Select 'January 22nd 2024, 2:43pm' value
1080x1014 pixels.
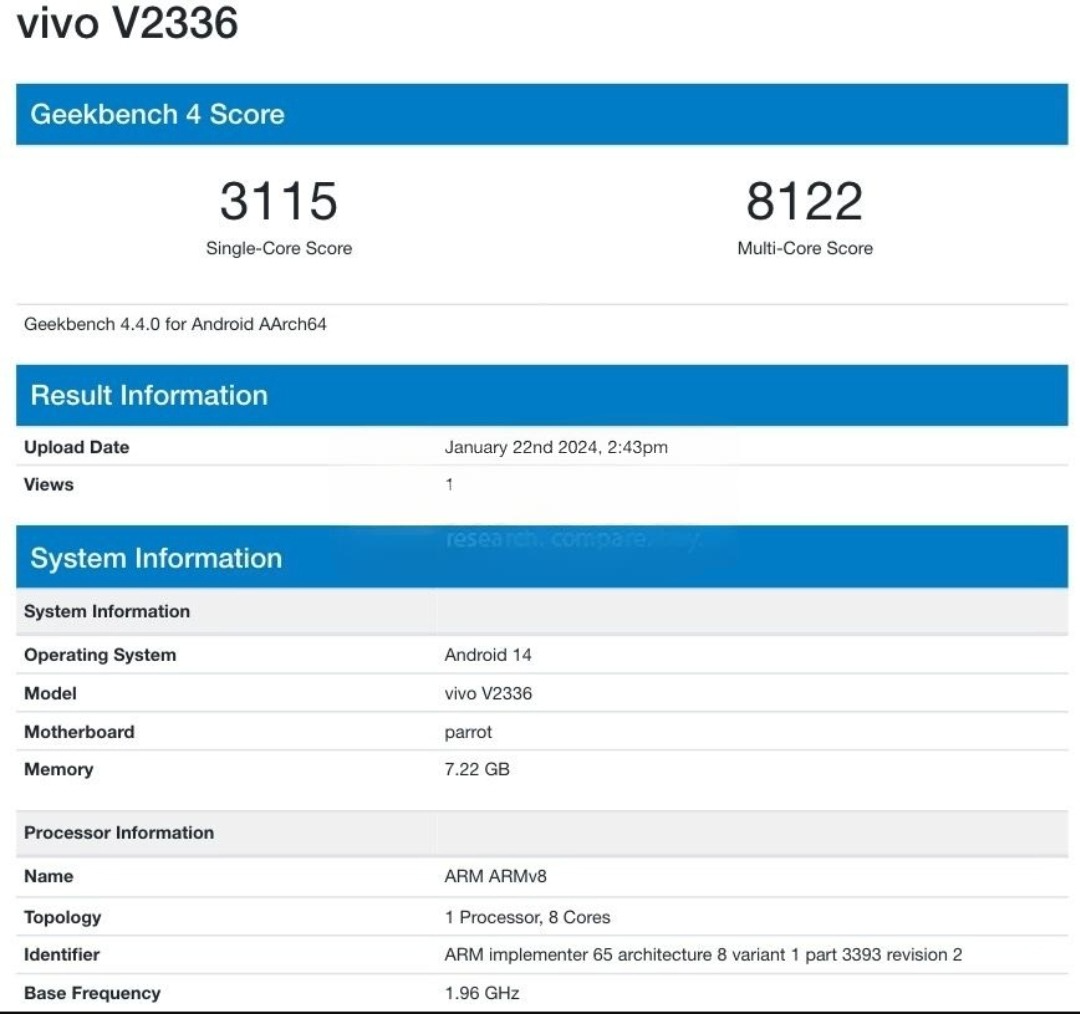(x=556, y=447)
